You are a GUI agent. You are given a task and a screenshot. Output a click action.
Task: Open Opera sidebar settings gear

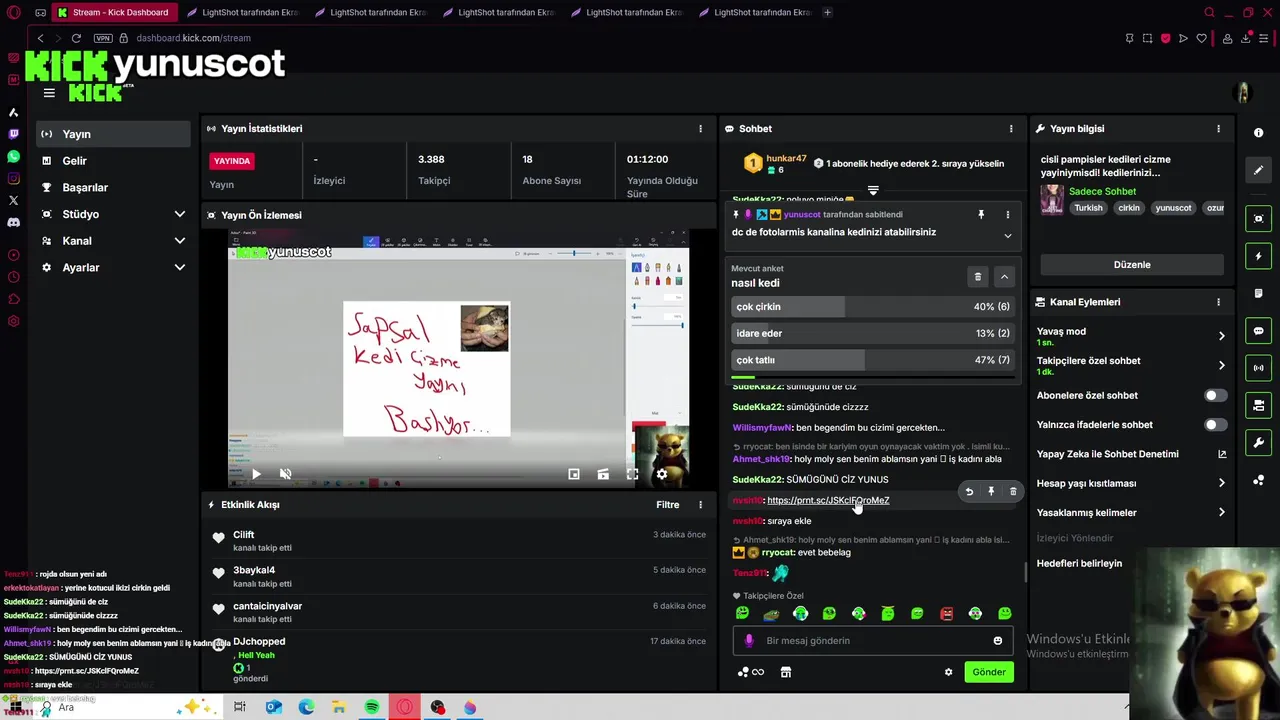[x=13, y=321]
